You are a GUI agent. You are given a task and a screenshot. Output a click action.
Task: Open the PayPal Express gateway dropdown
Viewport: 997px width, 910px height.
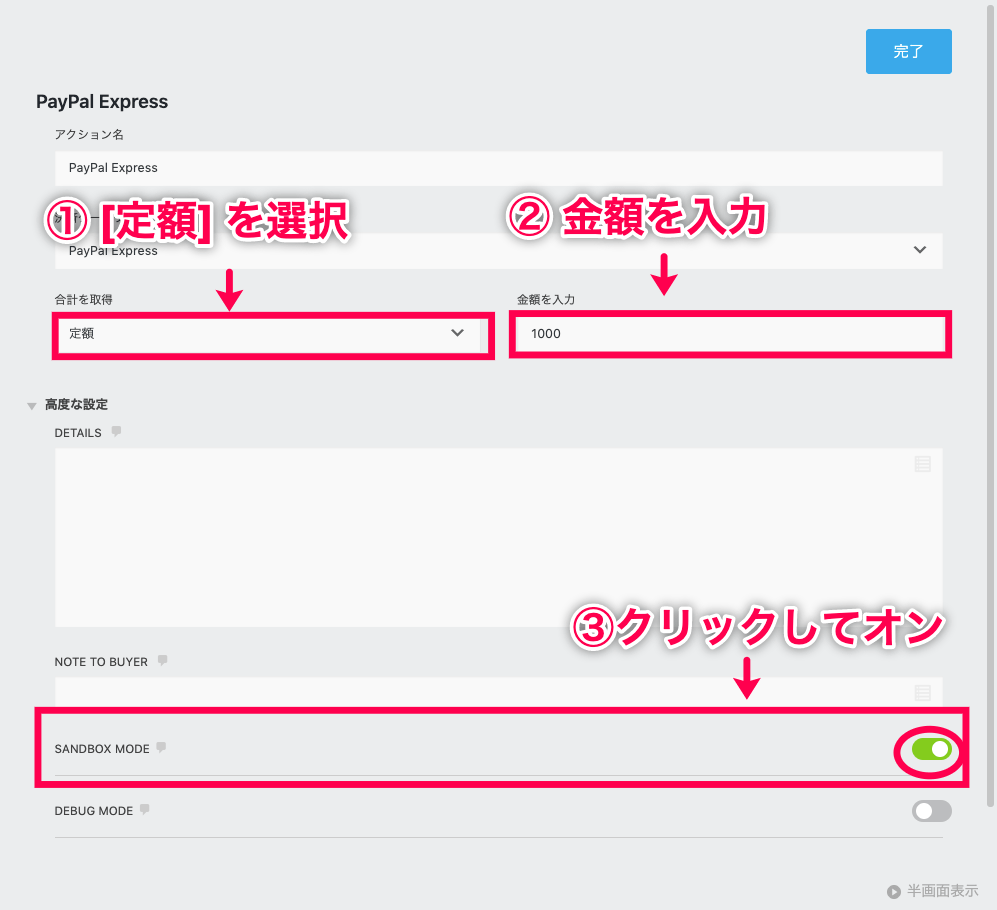498,251
